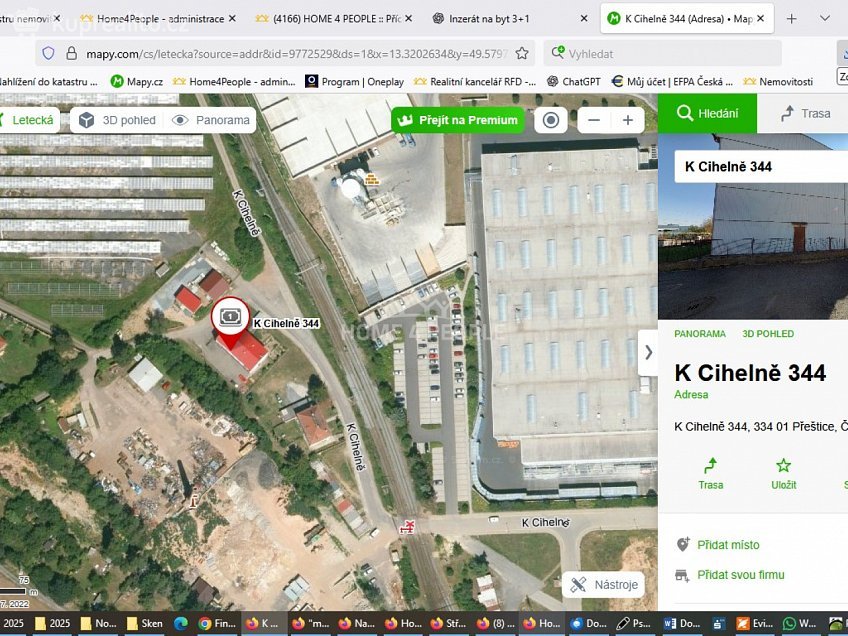848x636 pixels.
Task: Open Nástroje via the crossed-tools icon
Action: [578, 584]
